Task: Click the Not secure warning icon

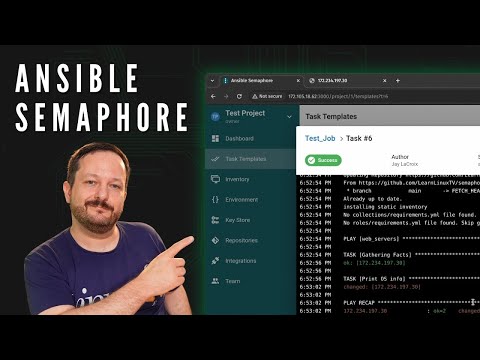Action: 255,96
